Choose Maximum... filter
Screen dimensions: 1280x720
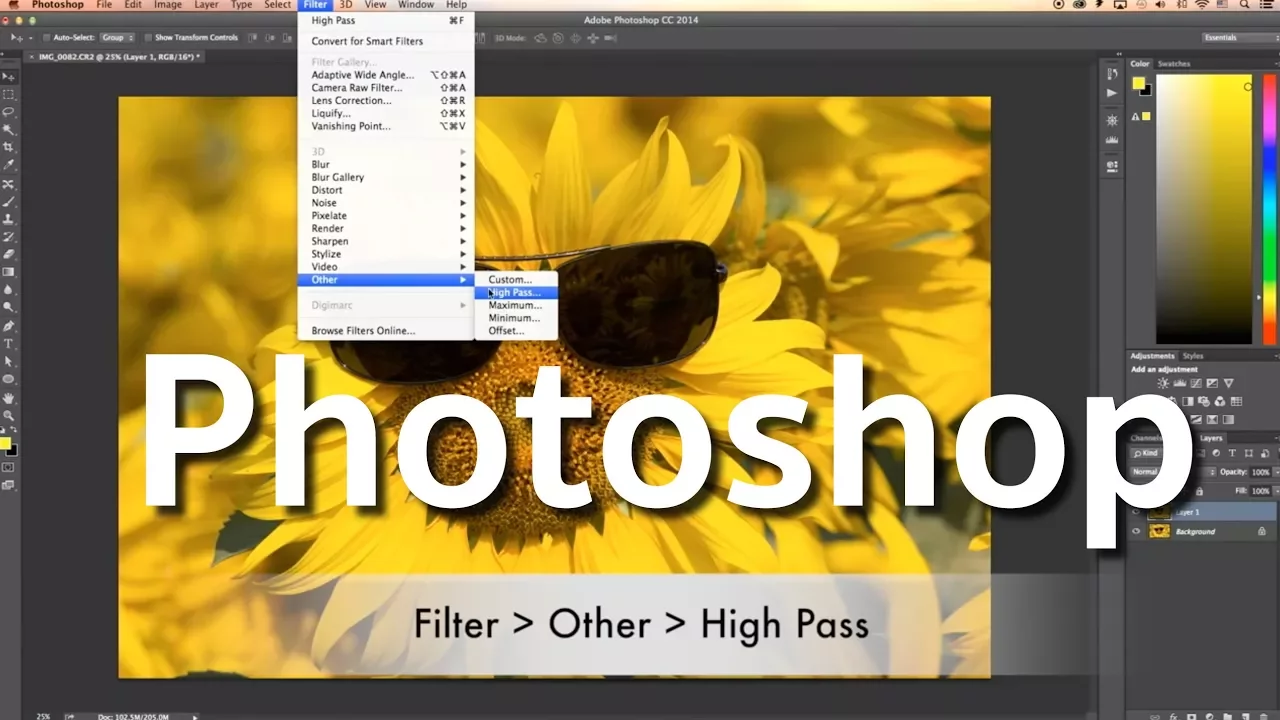pyautogui.click(x=516, y=305)
